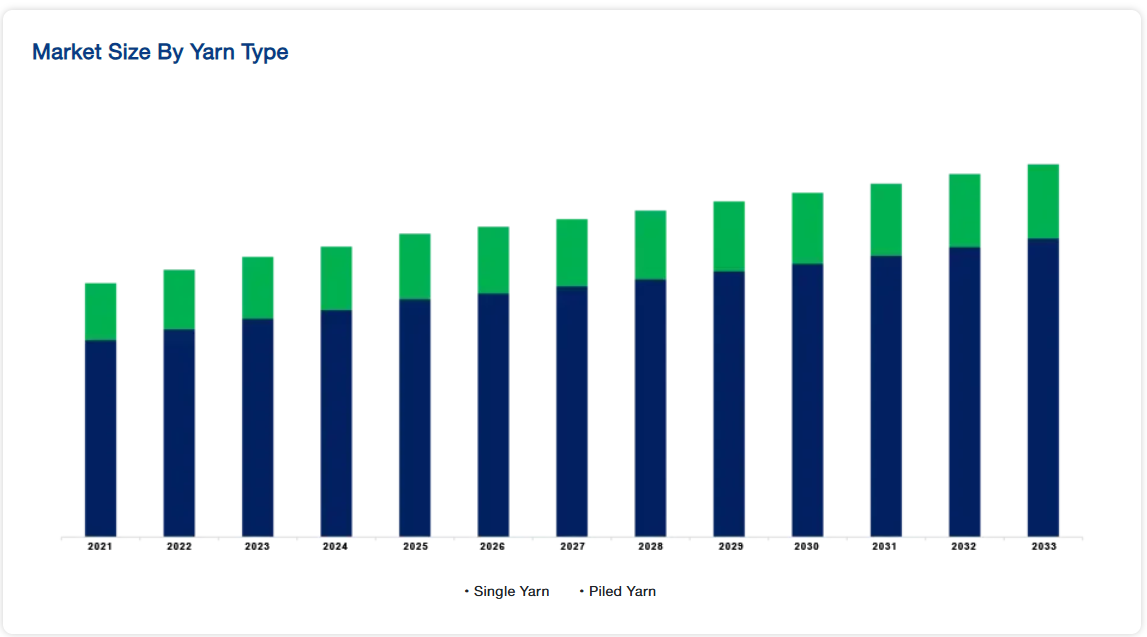1147x637 pixels.
Task: Click the Single Yarn legend bullet marker
Action: tap(467, 591)
